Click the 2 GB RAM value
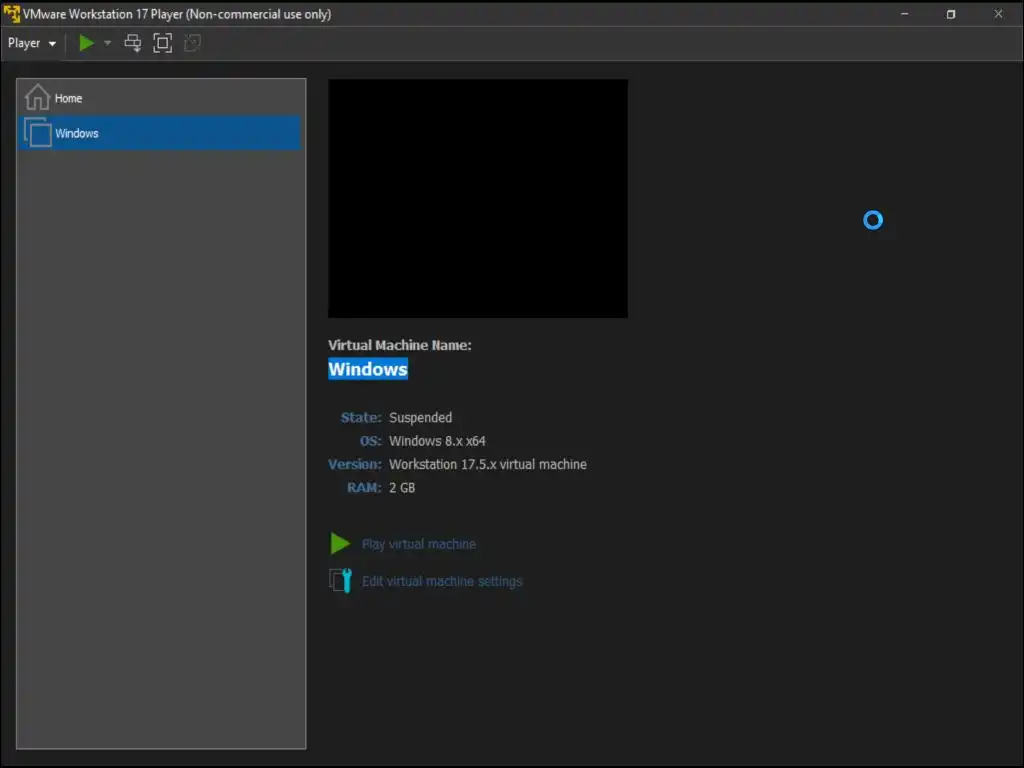This screenshot has height=768, width=1024. click(402, 488)
